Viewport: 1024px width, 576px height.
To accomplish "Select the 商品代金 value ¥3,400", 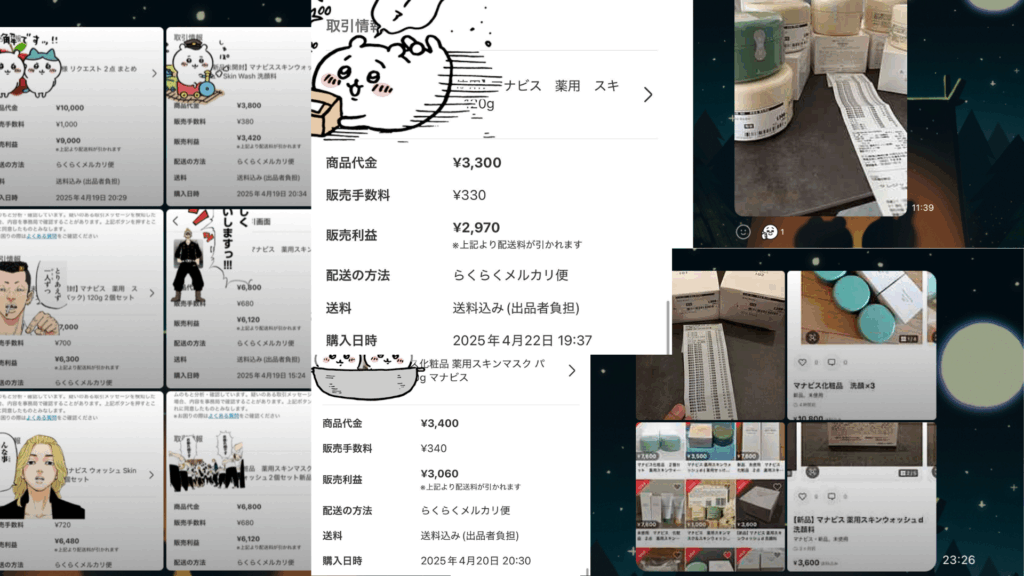I will coord(440,423).
